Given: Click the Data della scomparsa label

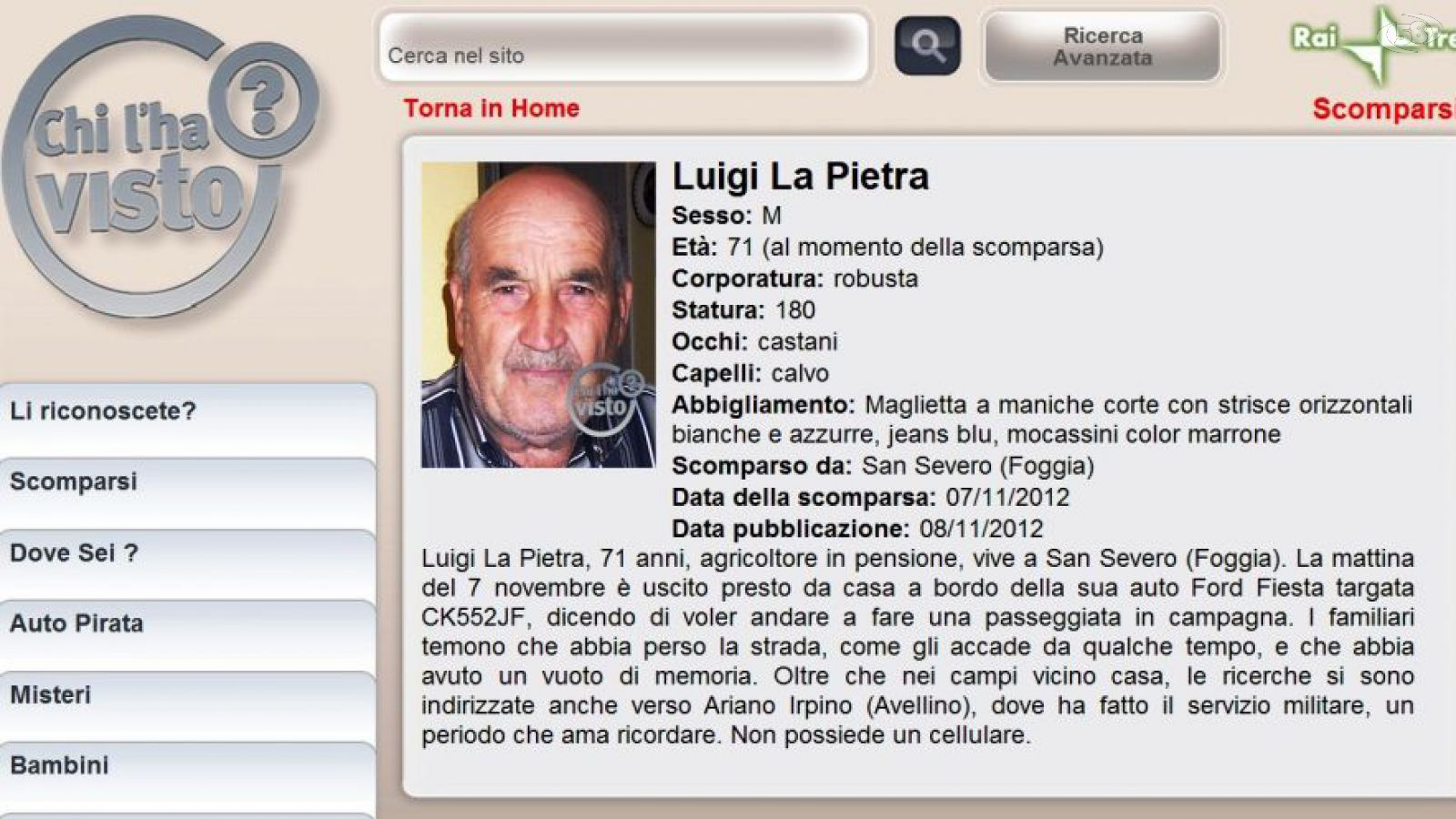Looking at the screenshot, I should tap(804, 498).
